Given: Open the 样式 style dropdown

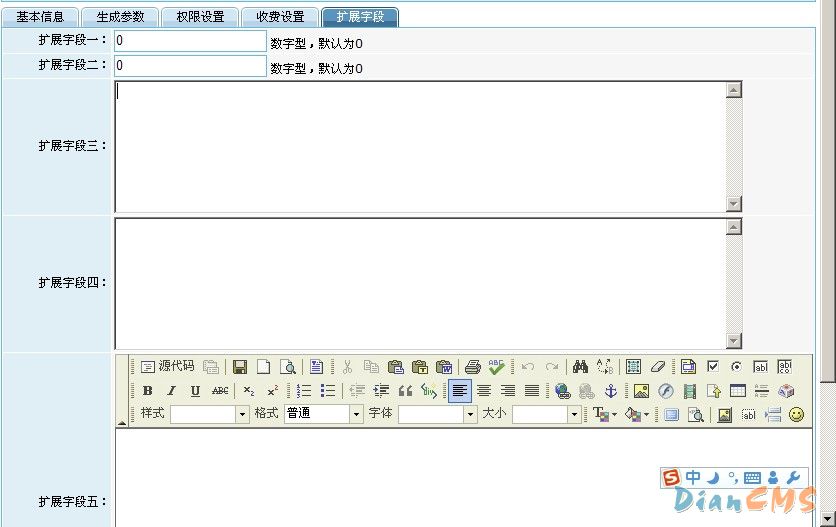Looking at the screenshot, I should (209, 414).
